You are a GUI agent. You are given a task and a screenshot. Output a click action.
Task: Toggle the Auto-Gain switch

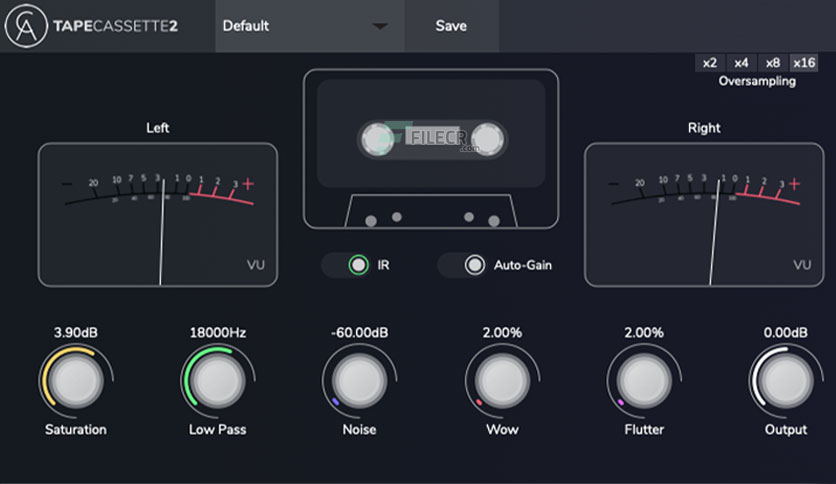[462, 265]
